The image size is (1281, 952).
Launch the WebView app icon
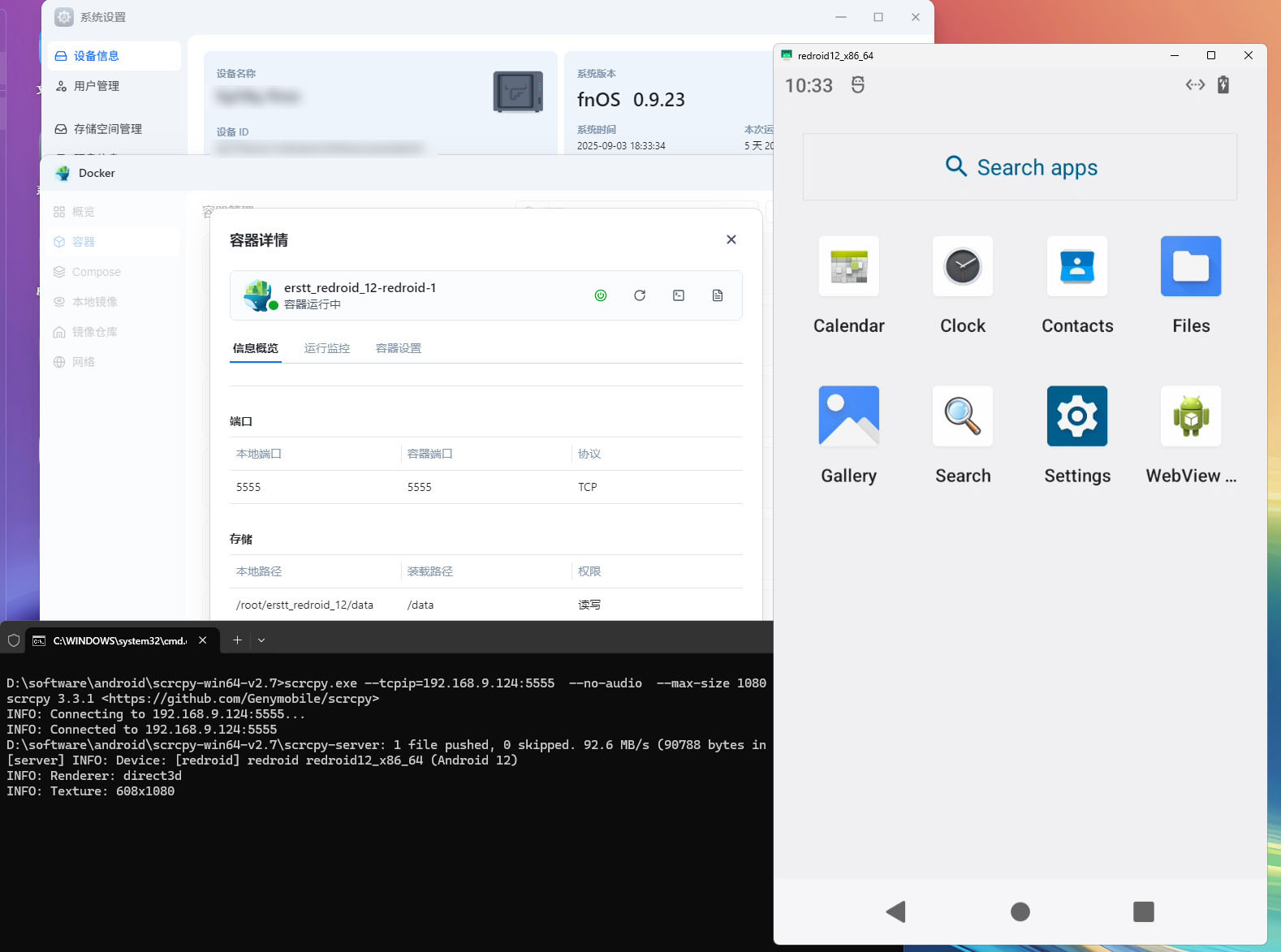coord(1190,416)
